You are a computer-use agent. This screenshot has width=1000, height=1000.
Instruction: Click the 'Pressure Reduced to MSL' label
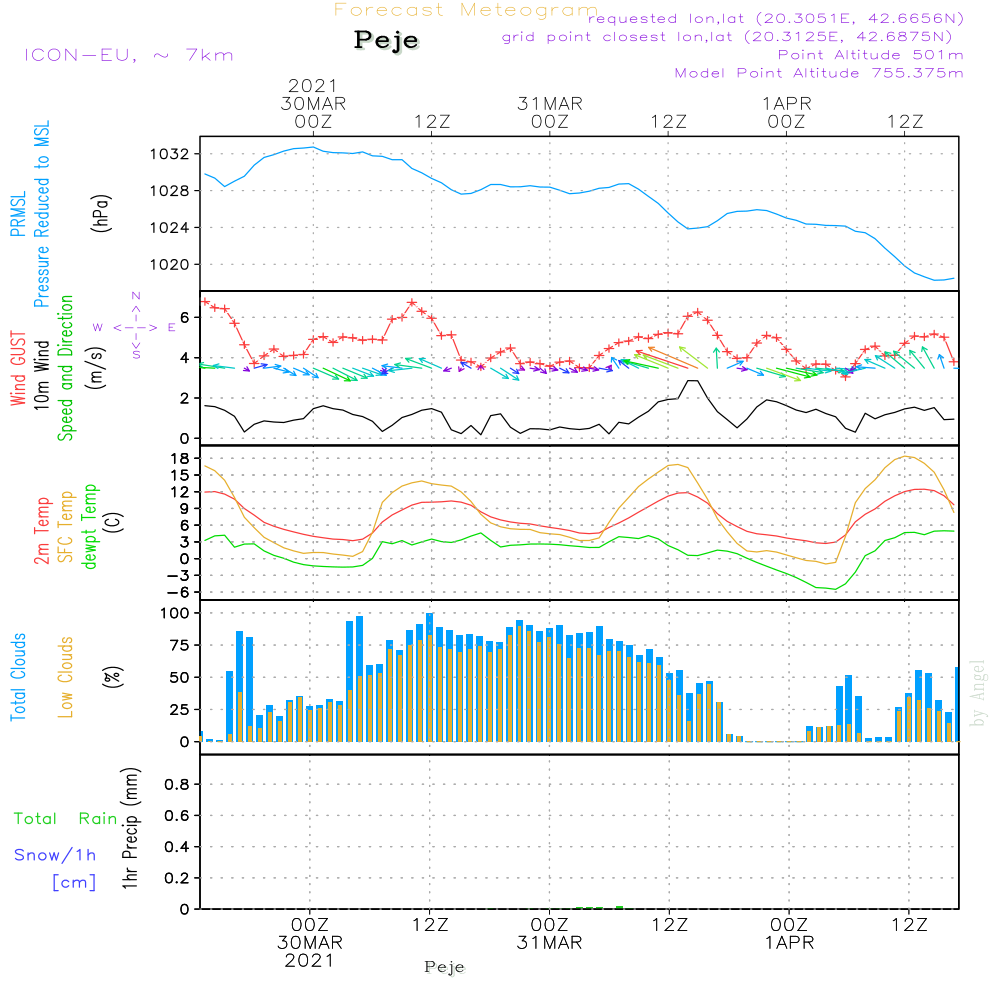pyautogui.click(x=41, y=214)
